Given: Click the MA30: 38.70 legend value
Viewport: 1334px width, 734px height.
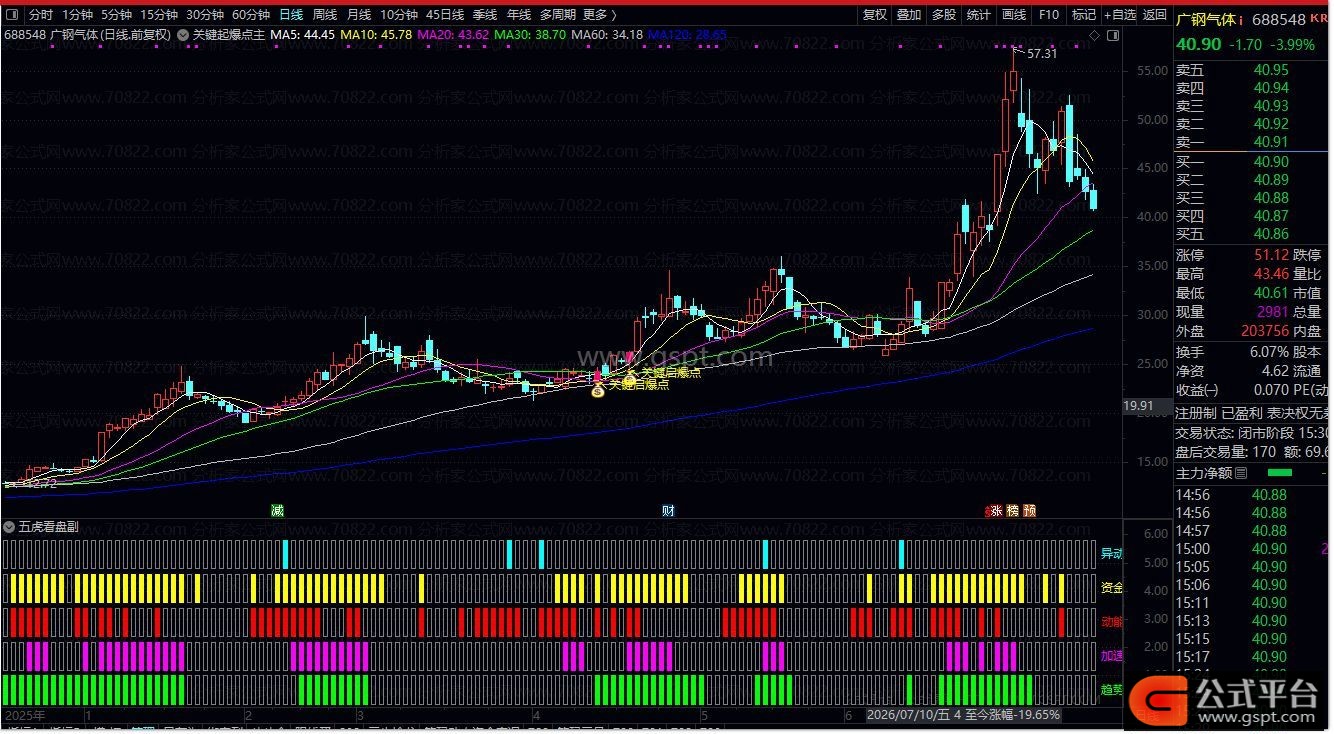Looking at the screenshot, I should click(x=530, y=35).
